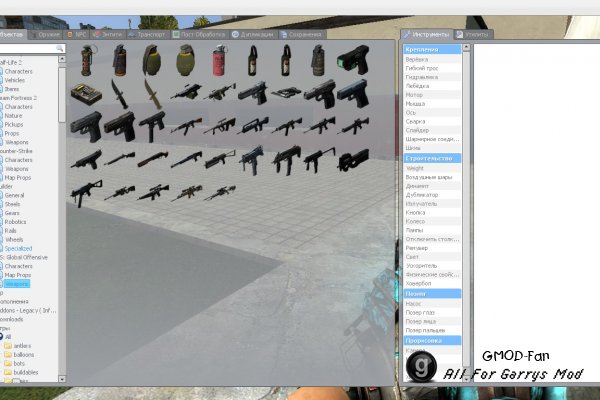The height and width of the screenshot is (400, 600).
Task: Select the Robotics builder category
Action: (15, 222)
